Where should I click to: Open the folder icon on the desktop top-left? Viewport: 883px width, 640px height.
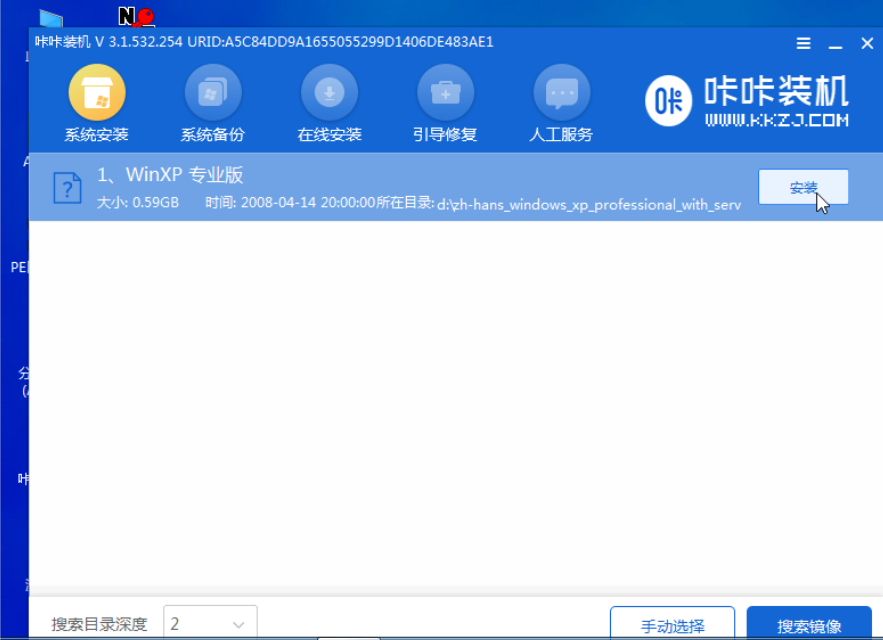tap(50, 16)
